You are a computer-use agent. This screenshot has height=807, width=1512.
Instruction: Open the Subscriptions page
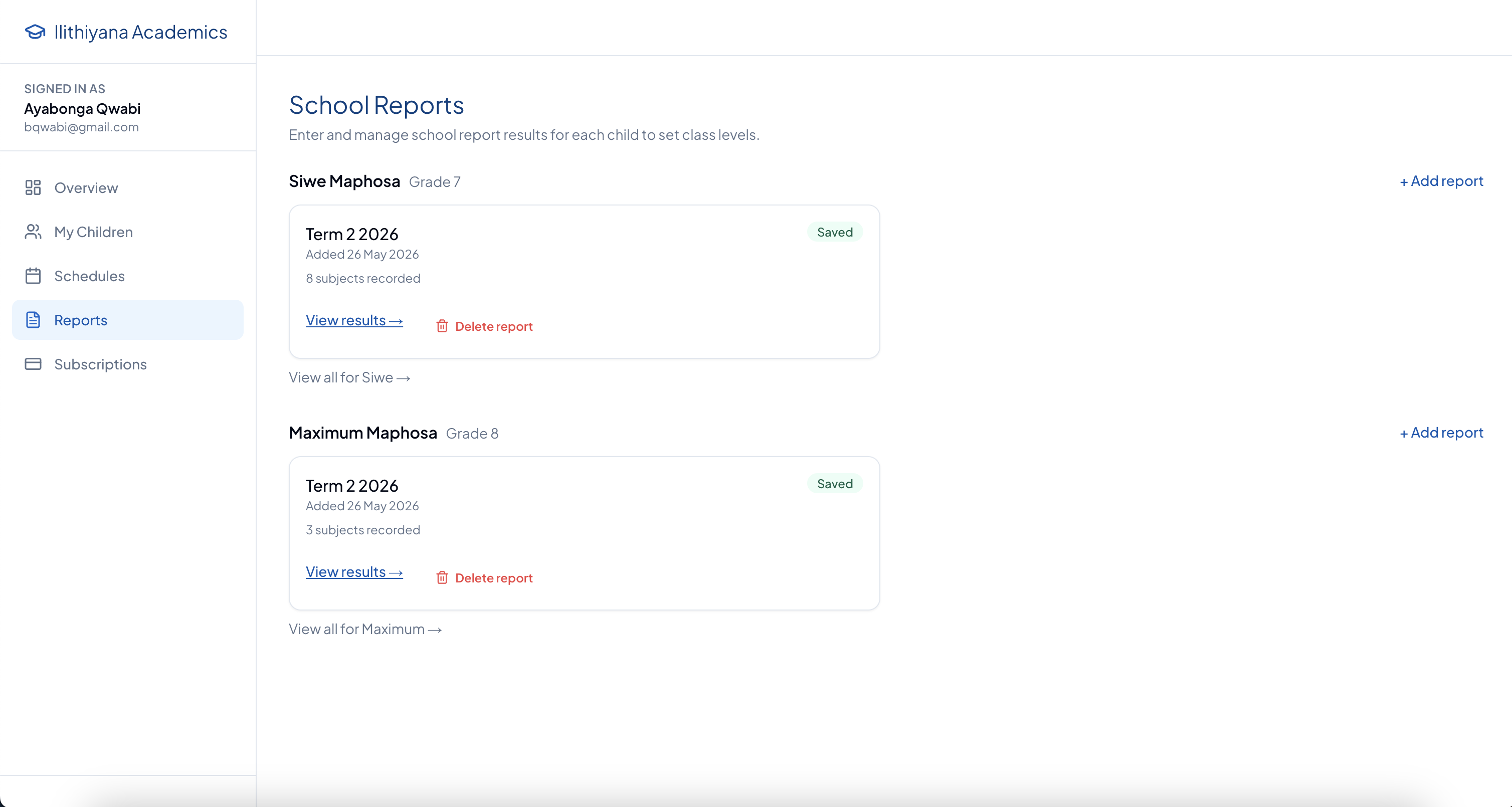(x=127, y=364)
